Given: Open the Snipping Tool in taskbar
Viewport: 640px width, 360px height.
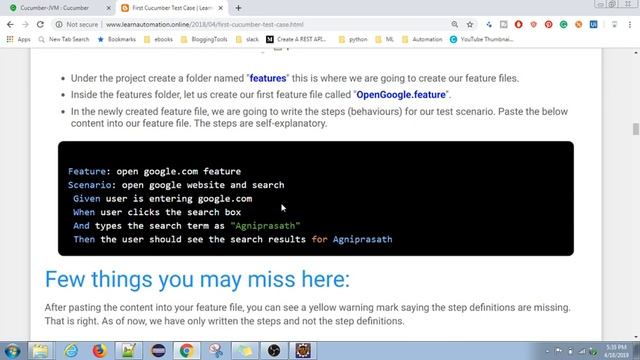Looking at the screenshot, I should coord(216,351).
